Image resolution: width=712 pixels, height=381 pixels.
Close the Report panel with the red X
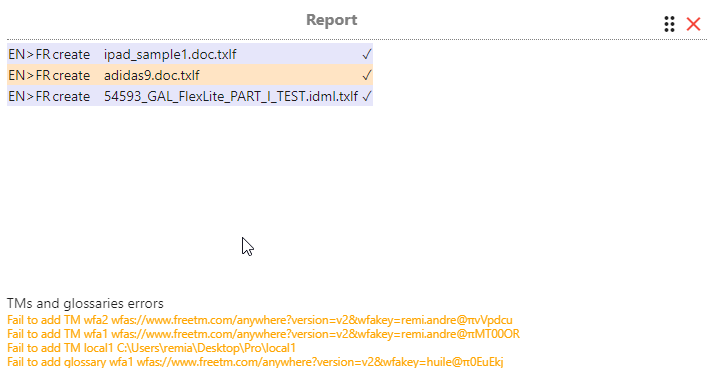(693, 24)
